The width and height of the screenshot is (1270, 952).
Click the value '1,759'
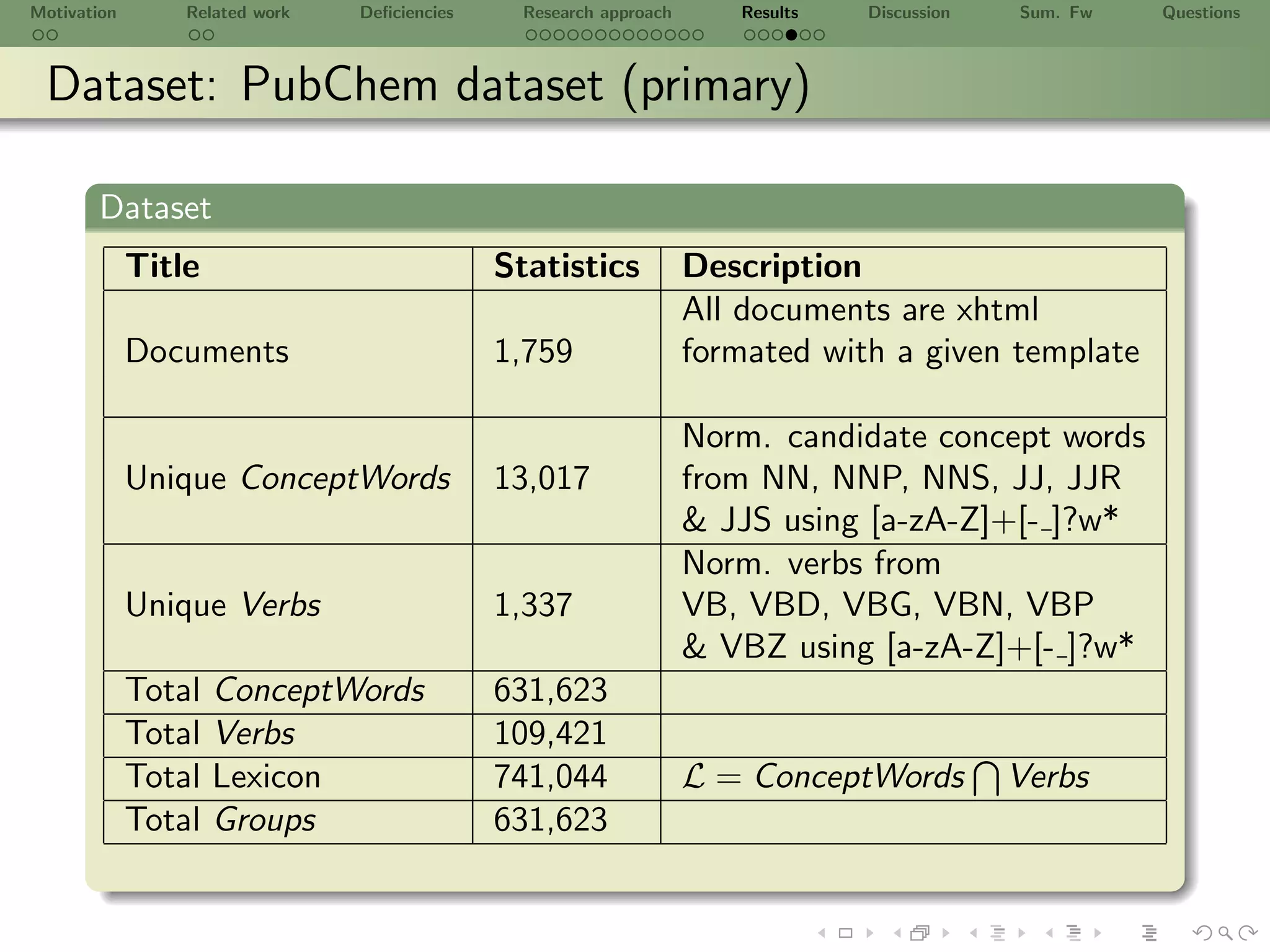(x=533, y=351)
